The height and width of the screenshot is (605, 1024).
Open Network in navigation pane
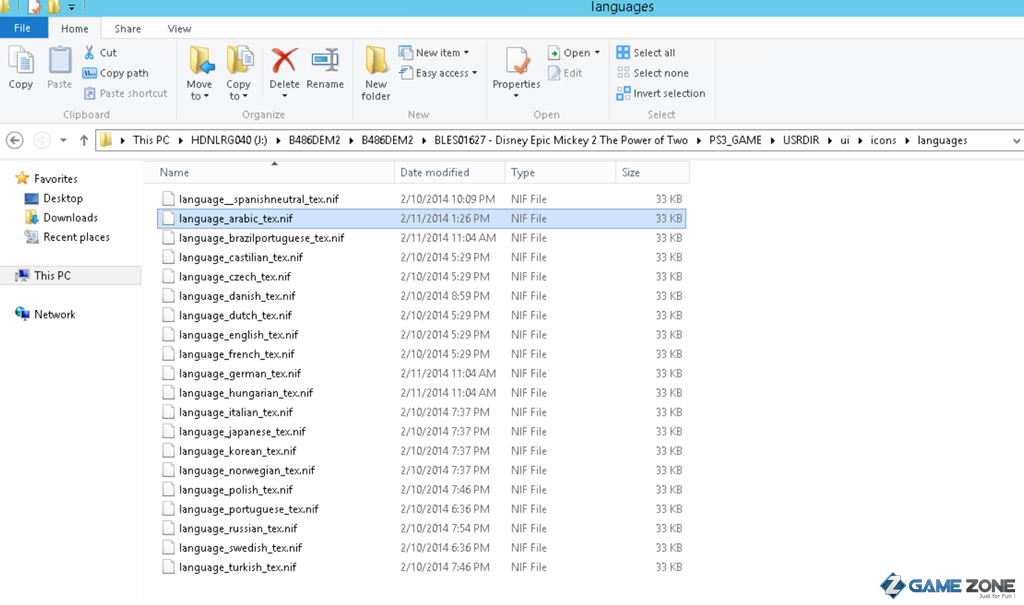pyautogui.click(x=54, y=314)
